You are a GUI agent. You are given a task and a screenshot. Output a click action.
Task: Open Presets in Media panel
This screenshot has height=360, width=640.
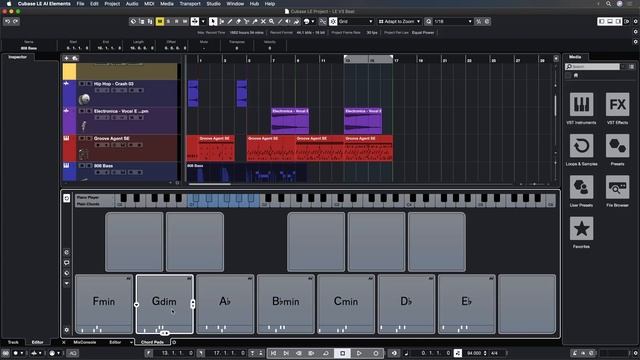tap(617, 146)
